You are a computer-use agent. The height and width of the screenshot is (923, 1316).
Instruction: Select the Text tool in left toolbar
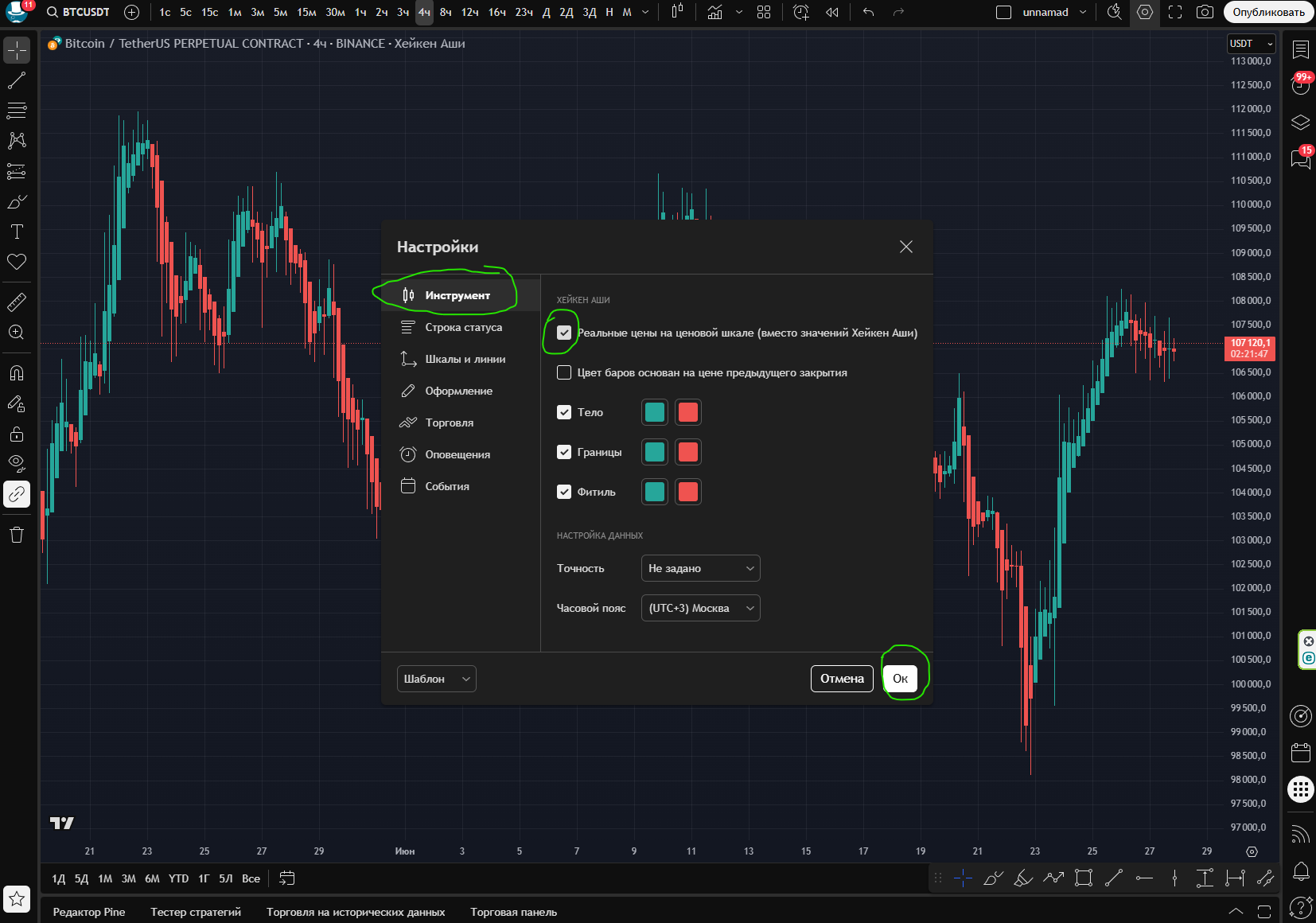(17, 232)
